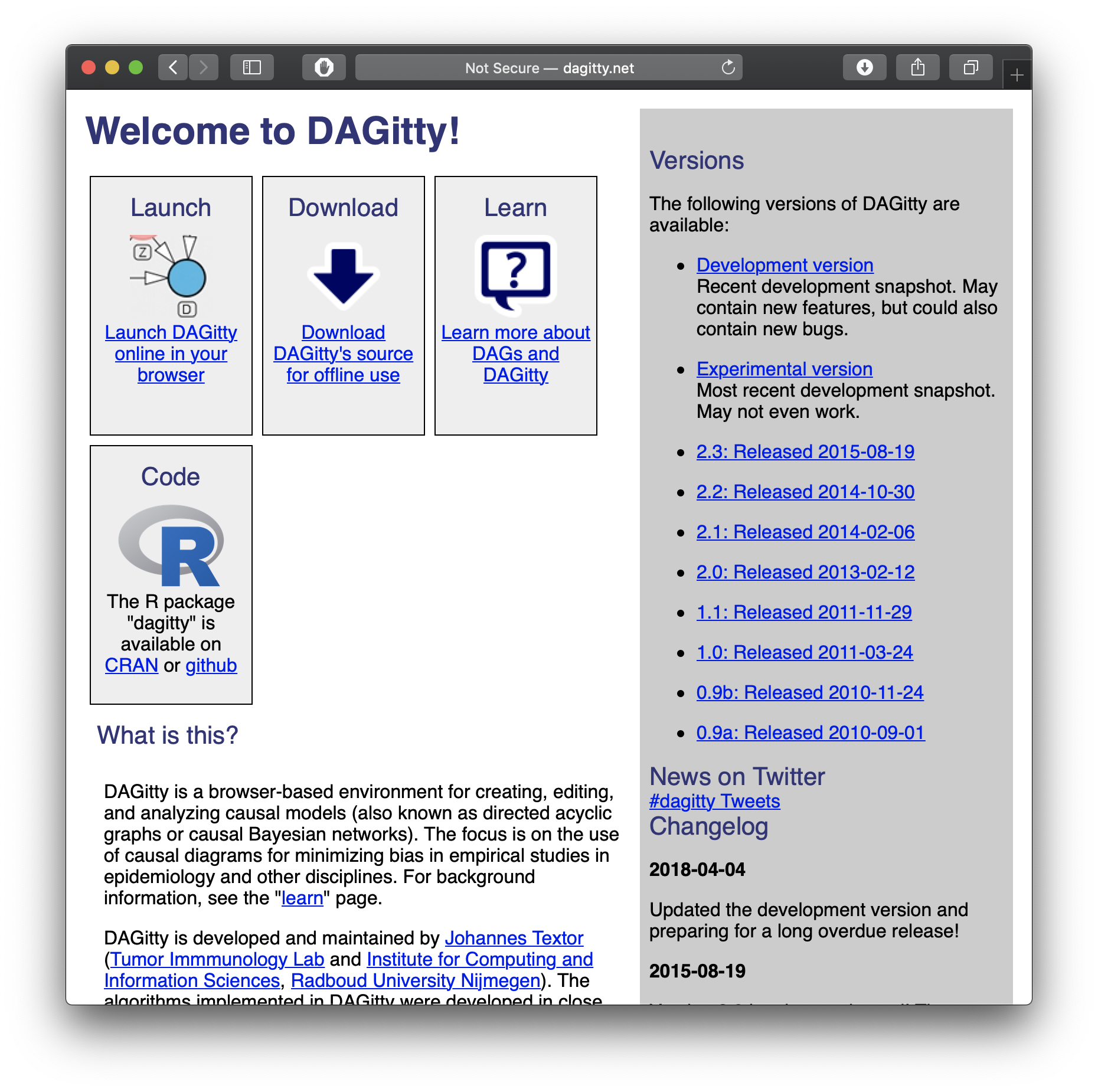This screenshot has width=1098, height=1092.
Task: Show the tab overview
Action: tap(970, 68)
